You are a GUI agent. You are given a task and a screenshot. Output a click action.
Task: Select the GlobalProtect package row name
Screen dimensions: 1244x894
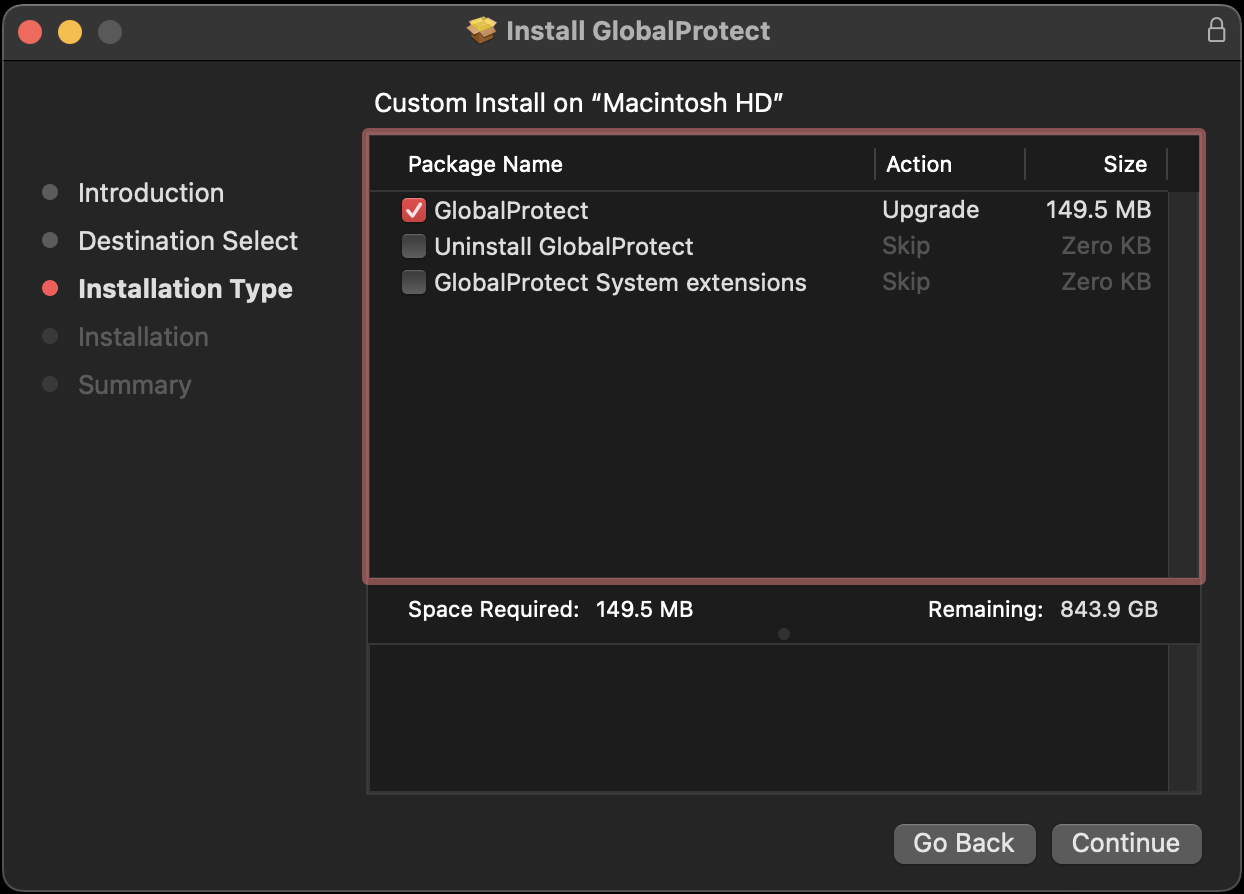[511, 211]
